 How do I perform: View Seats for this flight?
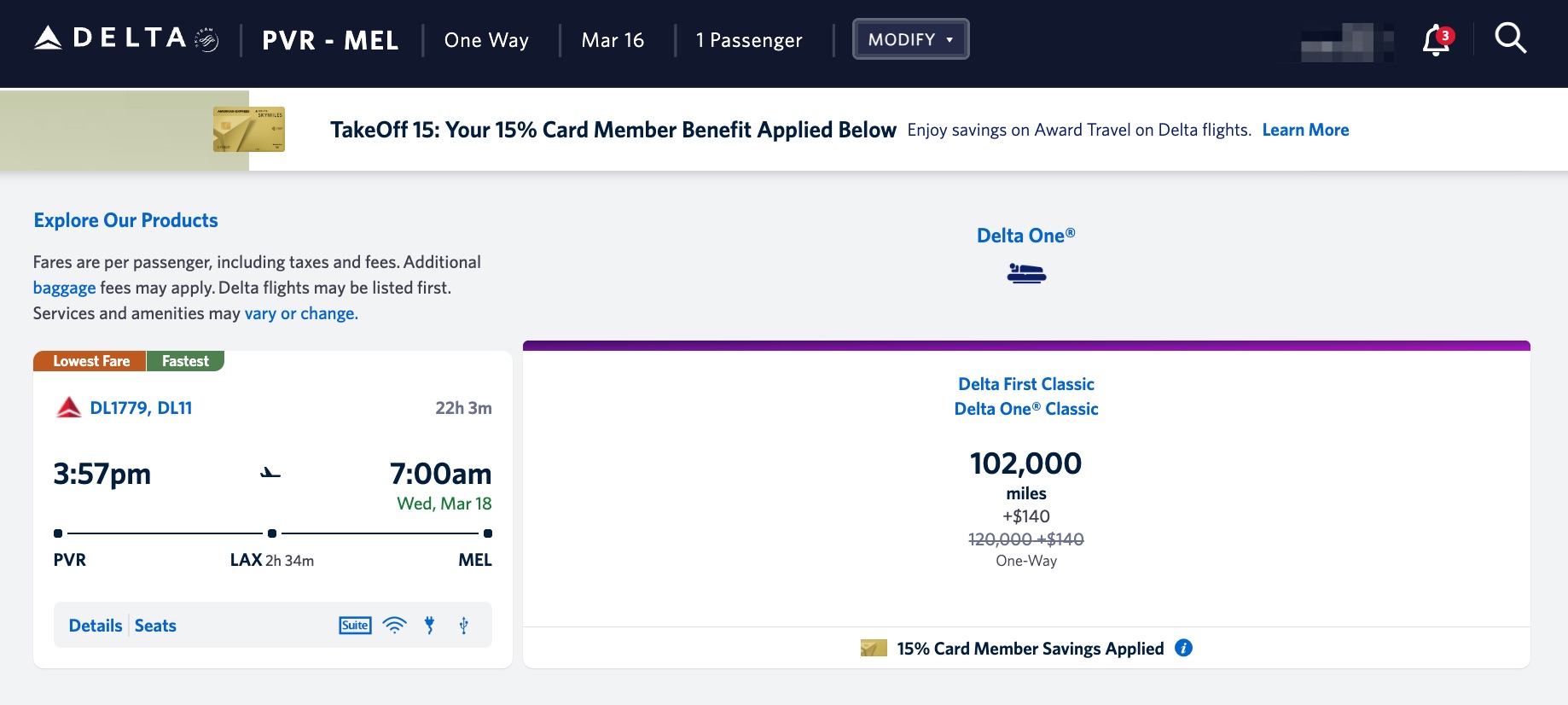(x=155, y=626)
